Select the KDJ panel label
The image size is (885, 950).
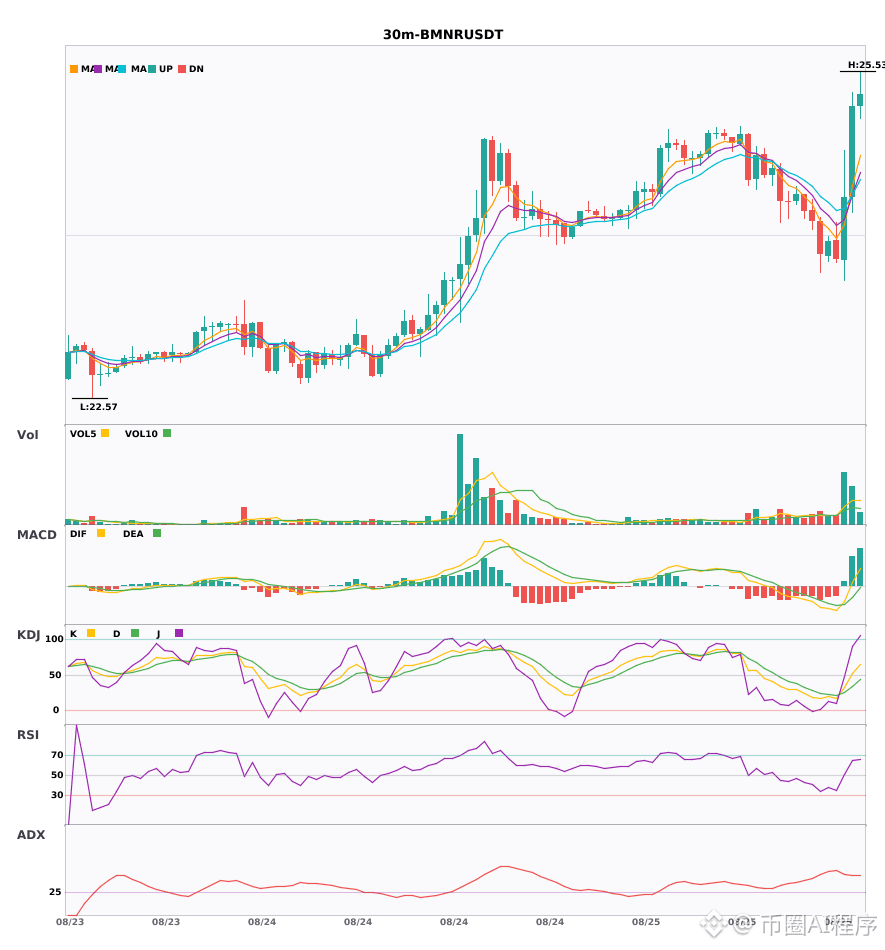coord(28,635)
